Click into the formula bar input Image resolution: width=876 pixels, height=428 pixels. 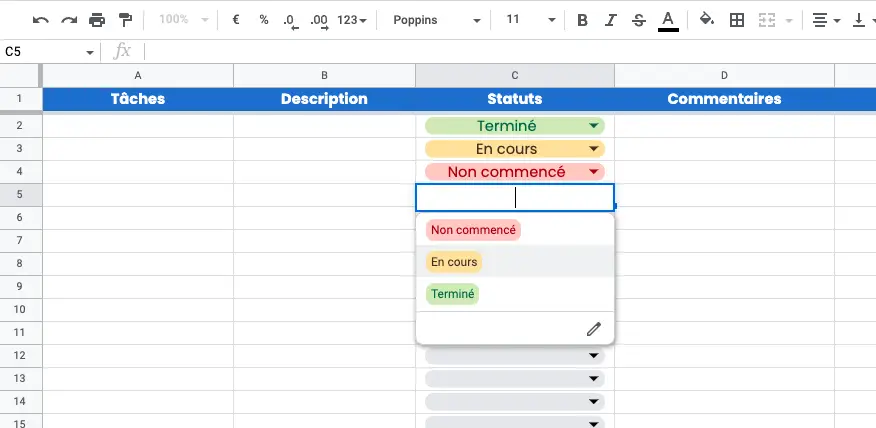[x=510, y=52]
